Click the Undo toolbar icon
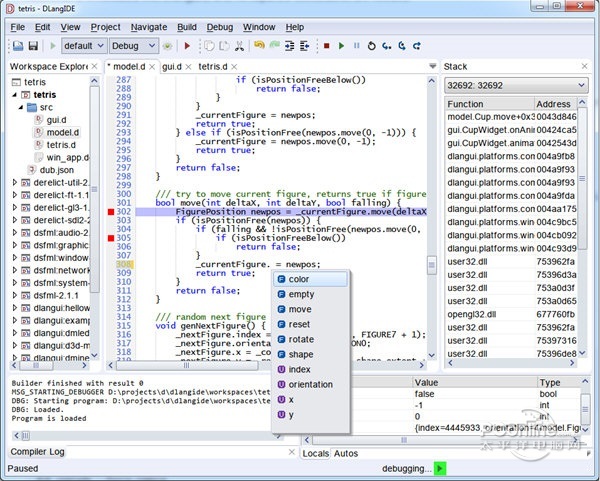 (259, 46)
